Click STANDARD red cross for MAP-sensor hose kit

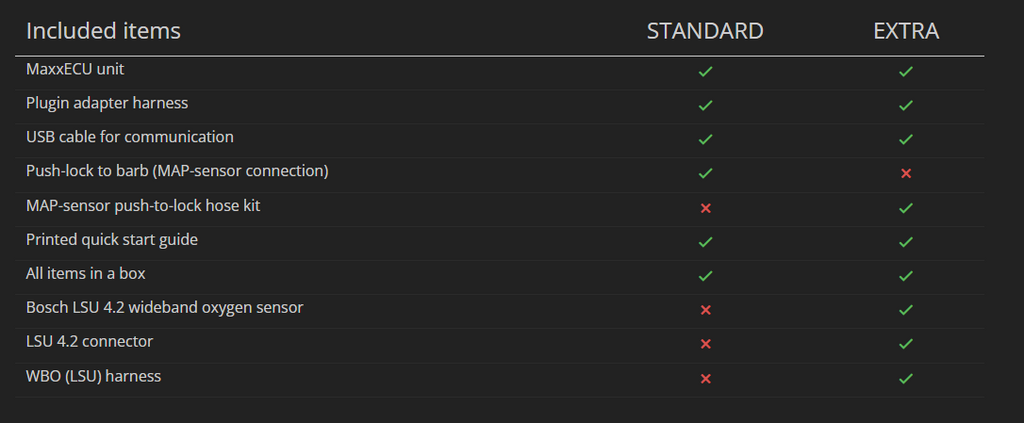705,208
